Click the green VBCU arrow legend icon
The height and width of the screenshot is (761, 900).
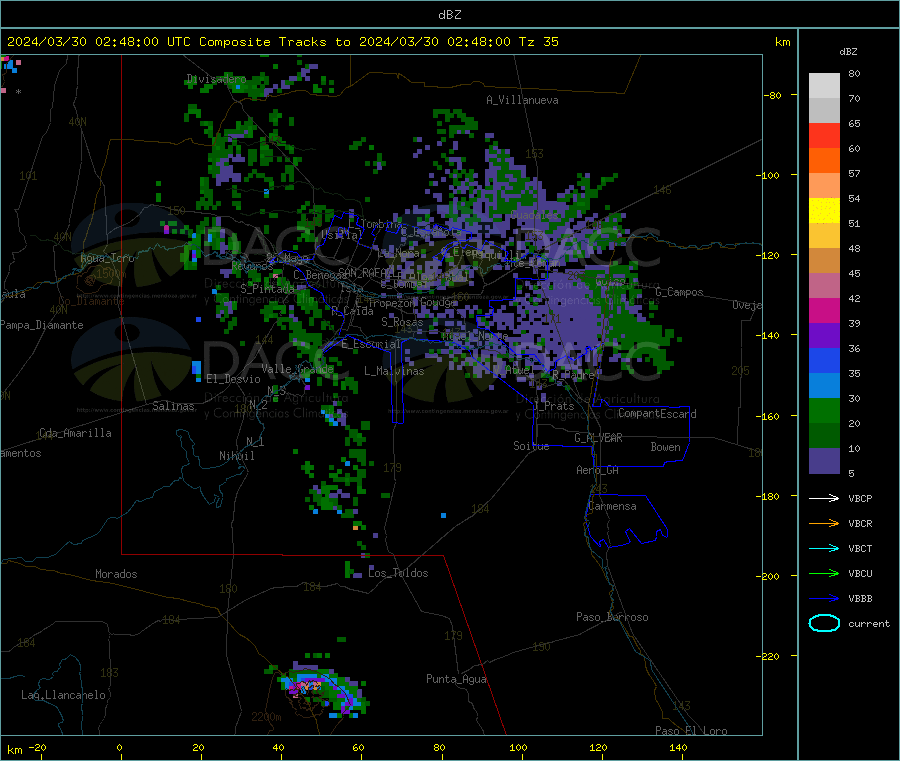(824, 573)
